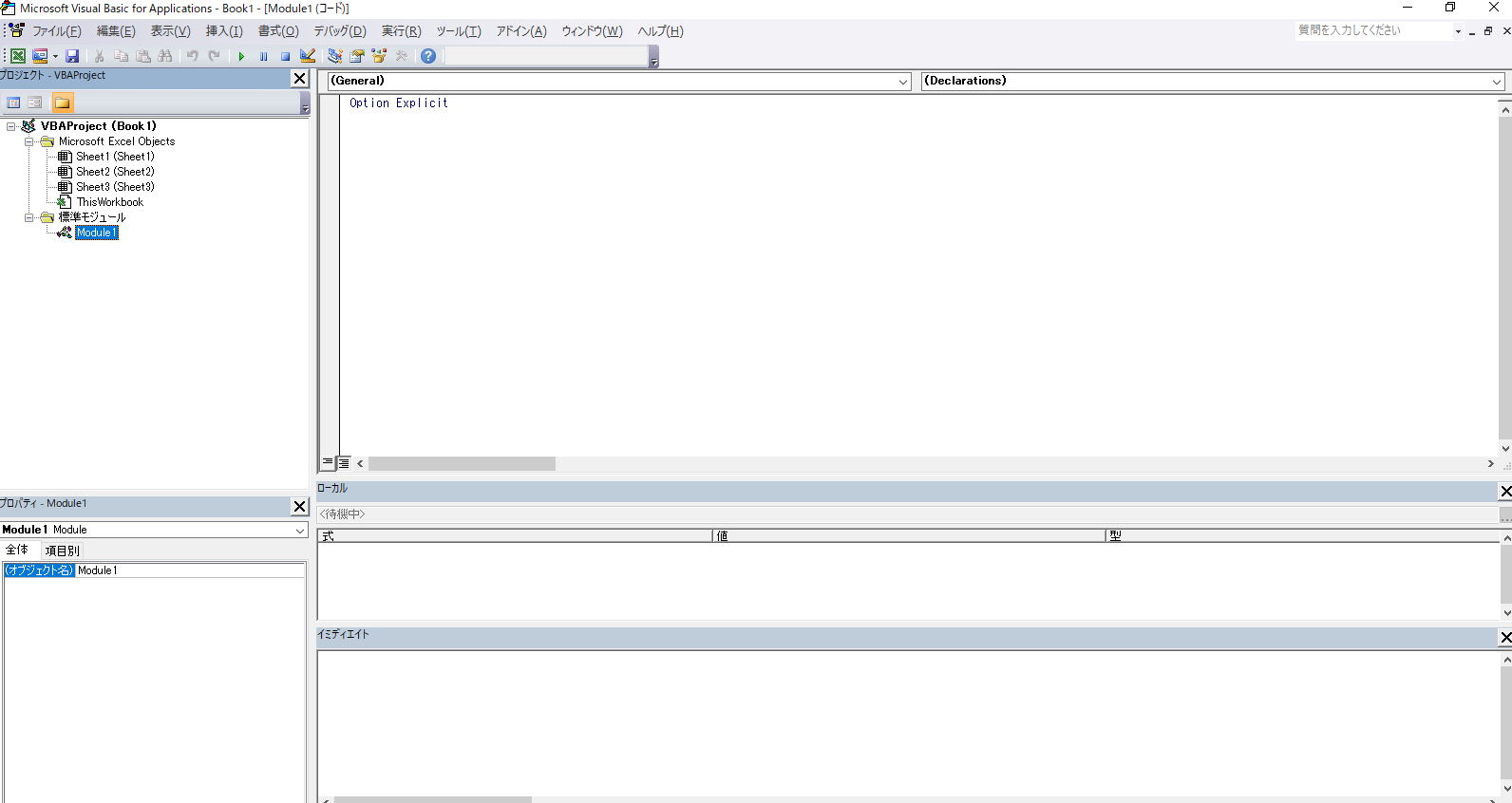Click the Cut scissors icon
The image size is (1512, 803).
(x=99, y=56)
